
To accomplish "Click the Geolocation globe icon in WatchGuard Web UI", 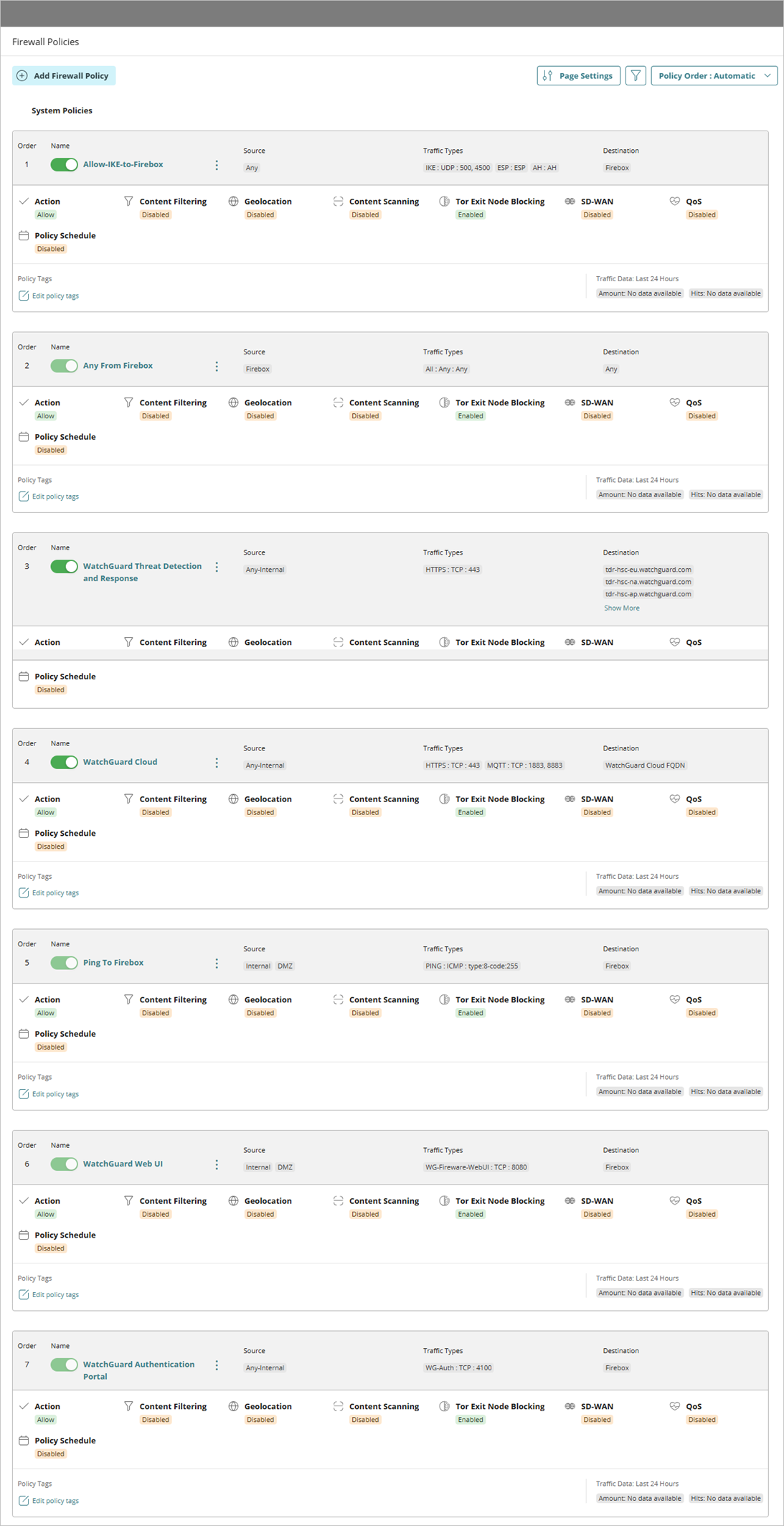I will point(233,1201).
